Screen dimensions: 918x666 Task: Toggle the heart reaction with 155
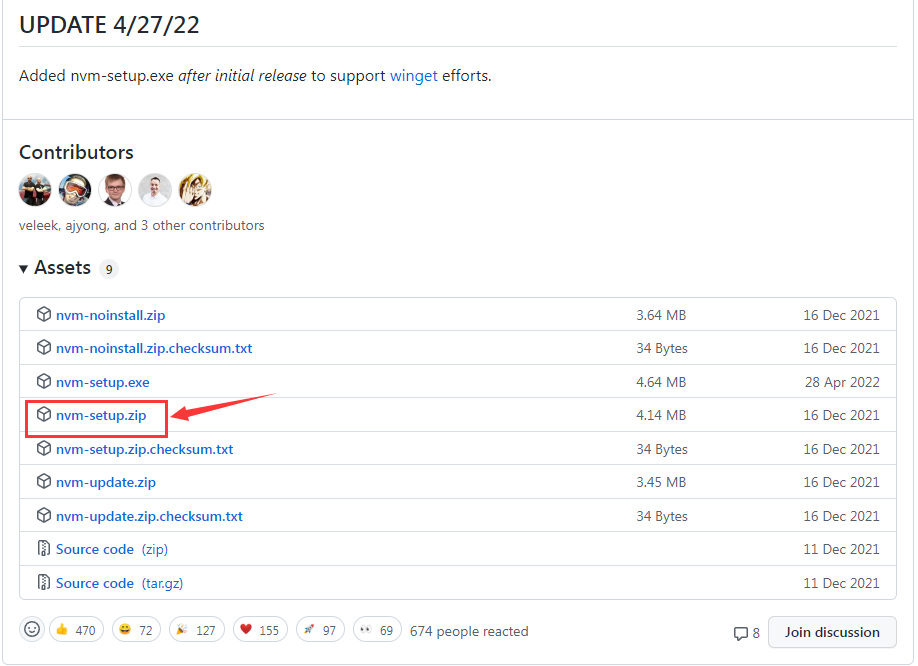click(x=261, y=630)
